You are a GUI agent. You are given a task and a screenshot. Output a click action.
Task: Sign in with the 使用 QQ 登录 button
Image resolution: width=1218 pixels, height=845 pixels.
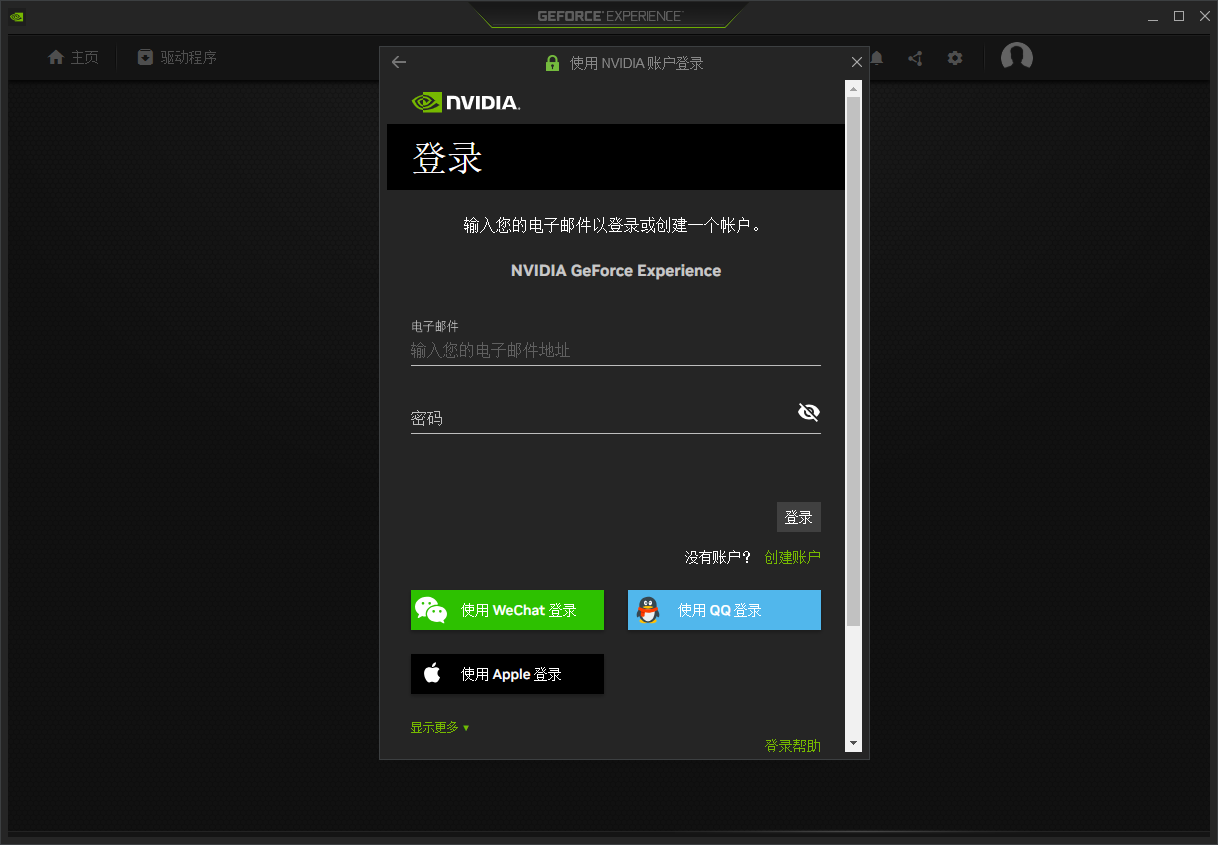point(724,610)
